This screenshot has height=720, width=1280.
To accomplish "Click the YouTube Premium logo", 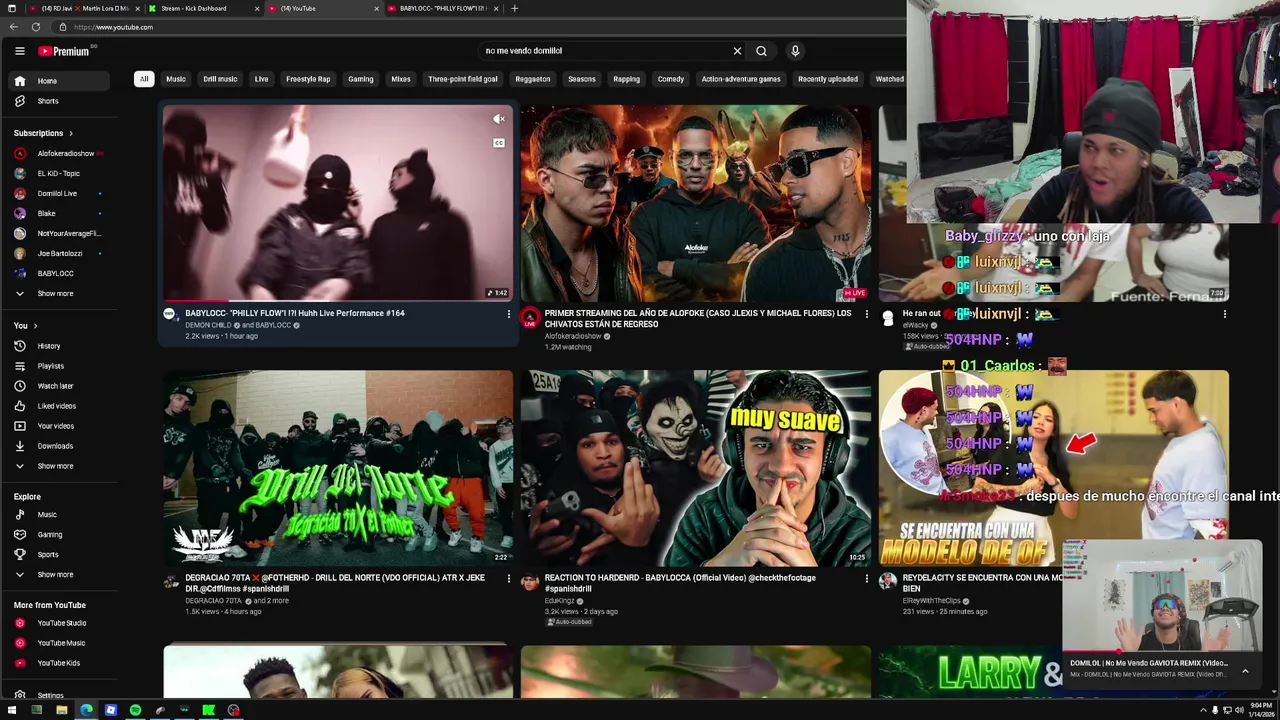I will point(66,51).
